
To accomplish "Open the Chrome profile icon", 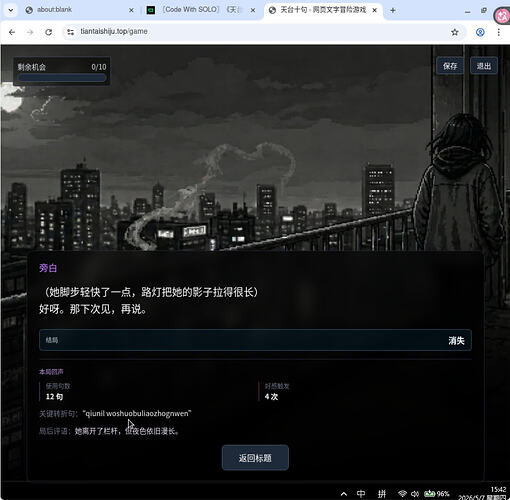I will (480, 32).
